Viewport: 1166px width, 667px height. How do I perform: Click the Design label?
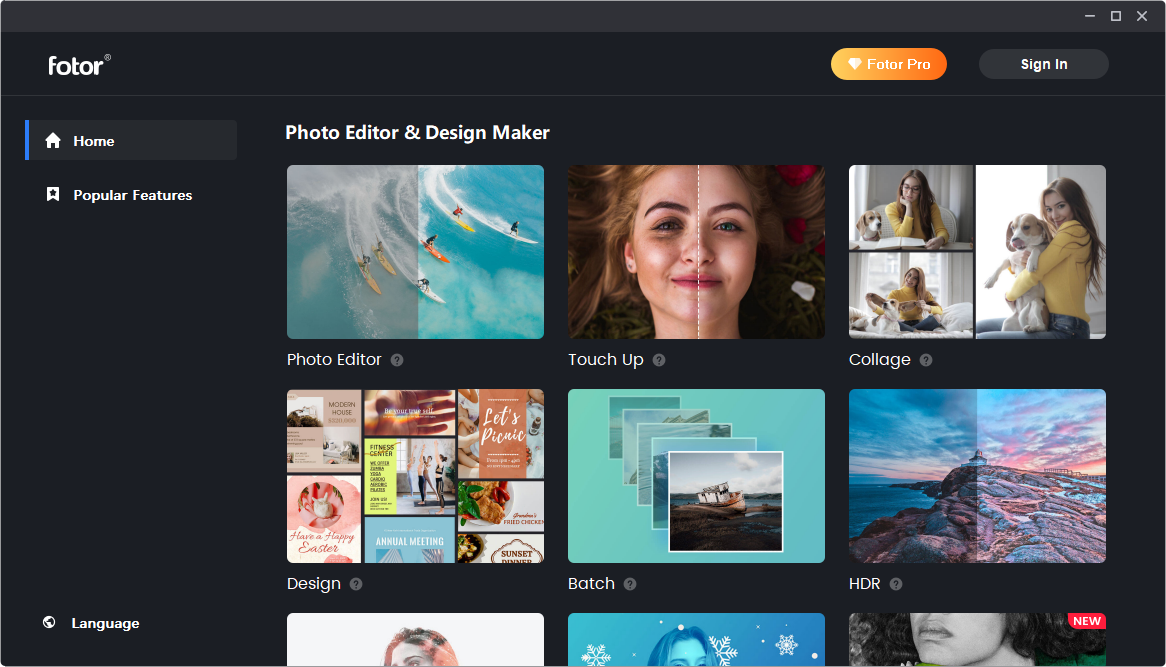click(x=314, y=584)
